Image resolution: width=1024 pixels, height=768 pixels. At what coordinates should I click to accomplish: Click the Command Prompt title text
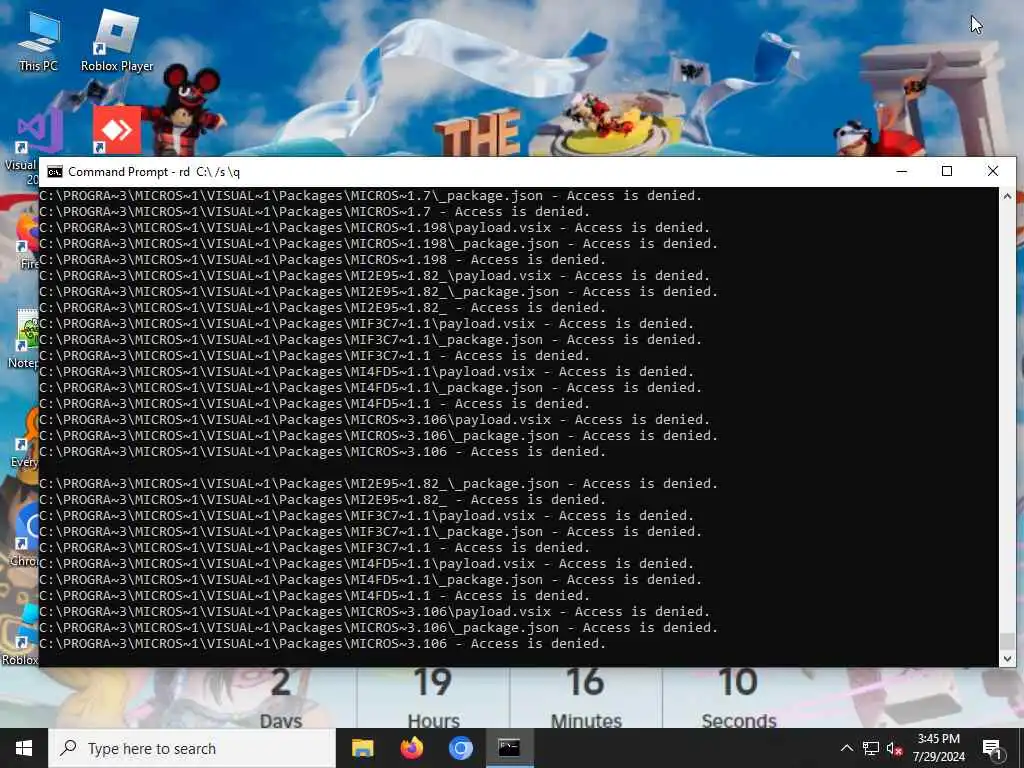click(x=154, y=172)
